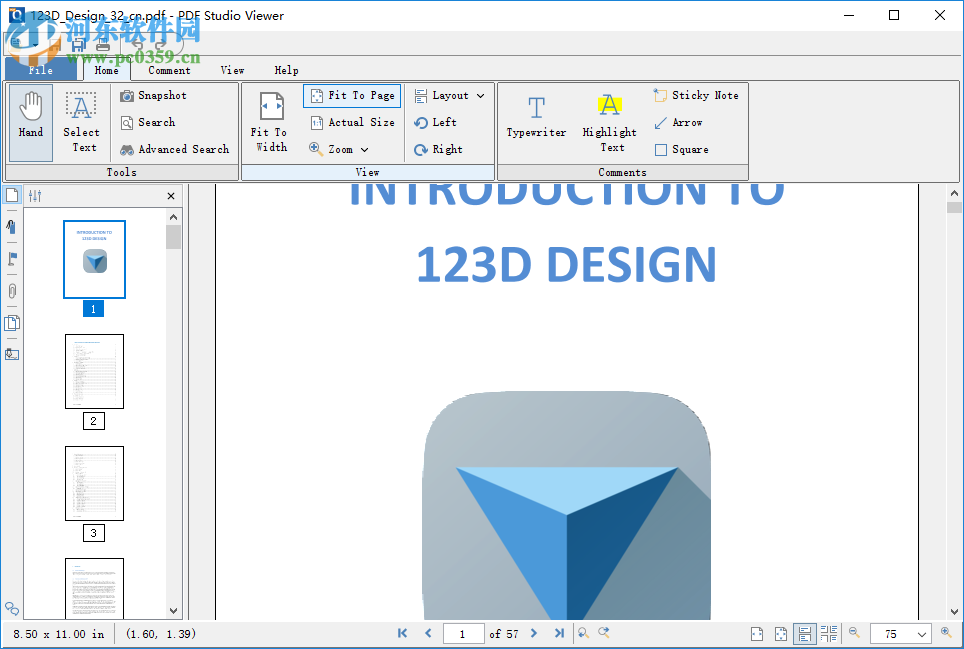Jump to the last page of the document
The width and height of the screenshot is (964, 649).
coord(561,633)
